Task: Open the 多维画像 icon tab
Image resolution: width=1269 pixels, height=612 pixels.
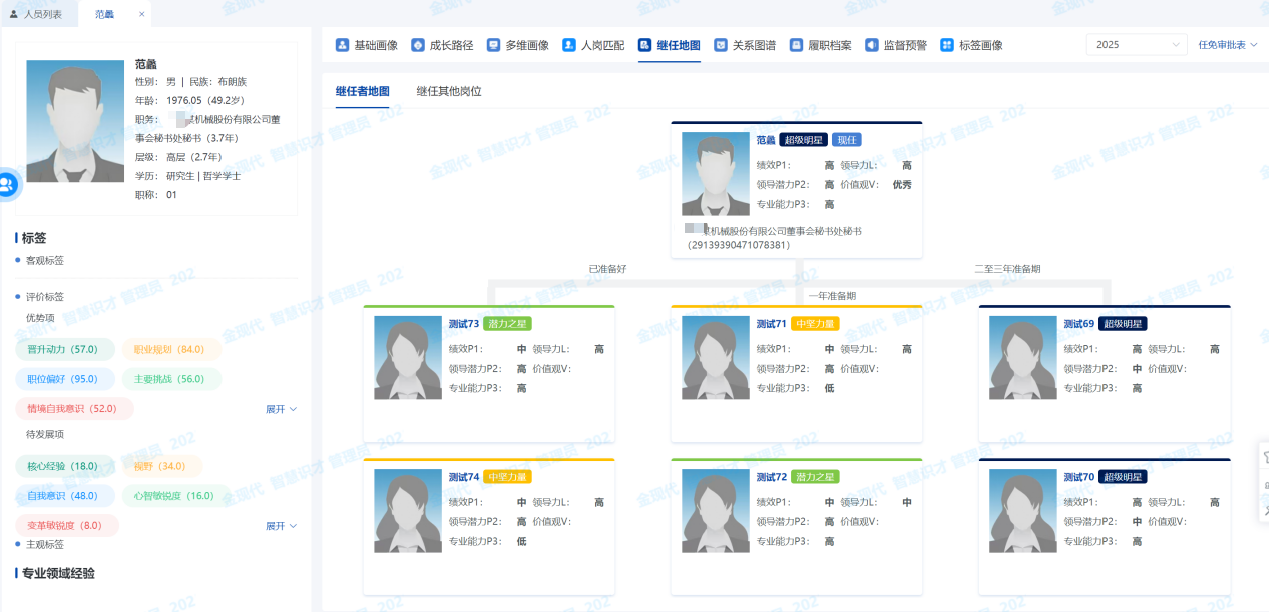Action: pyautogui.click(x=493, y=45)
